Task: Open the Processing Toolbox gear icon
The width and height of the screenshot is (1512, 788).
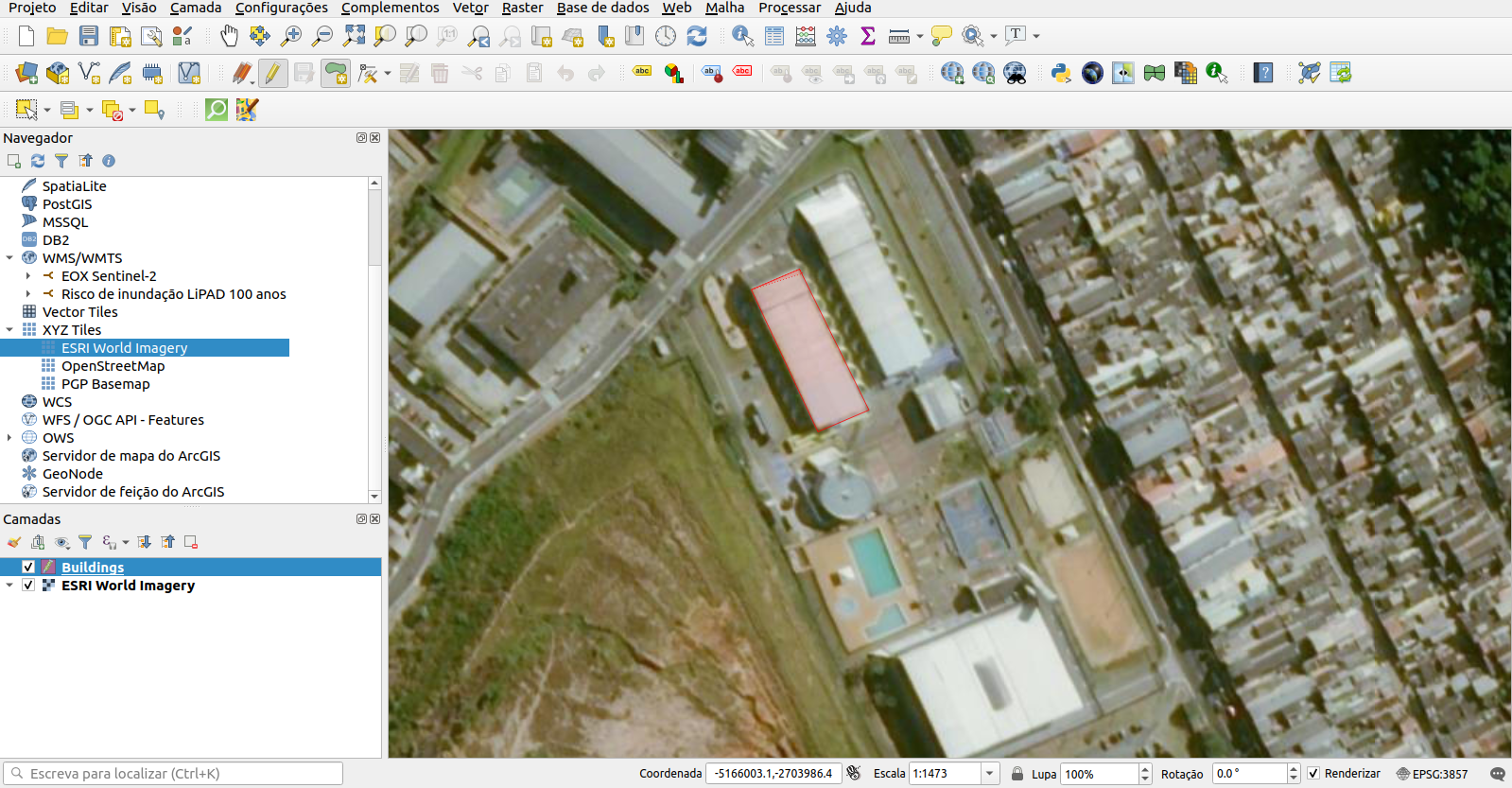Action: coord(837,36)
